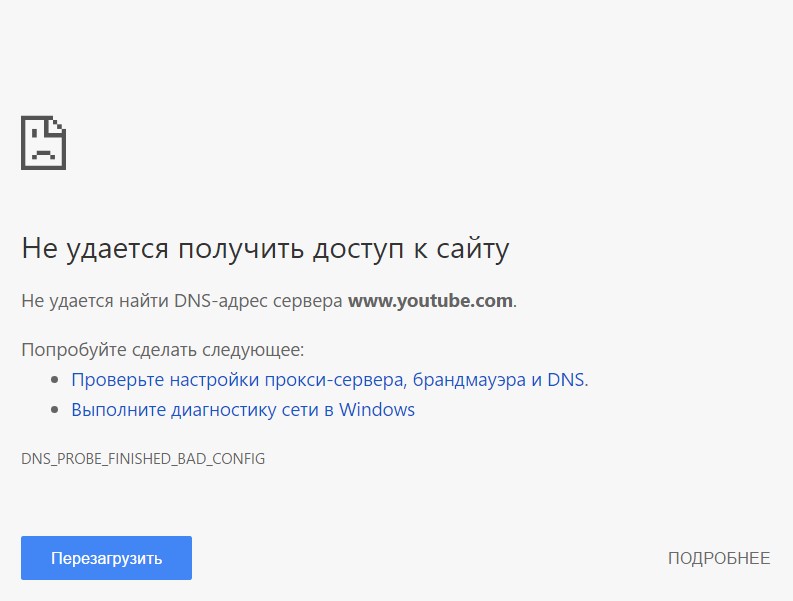The height and width of the screenshot is (601, 793).
Task: Click the frowning mouth on the page icon
Action: 43,154
